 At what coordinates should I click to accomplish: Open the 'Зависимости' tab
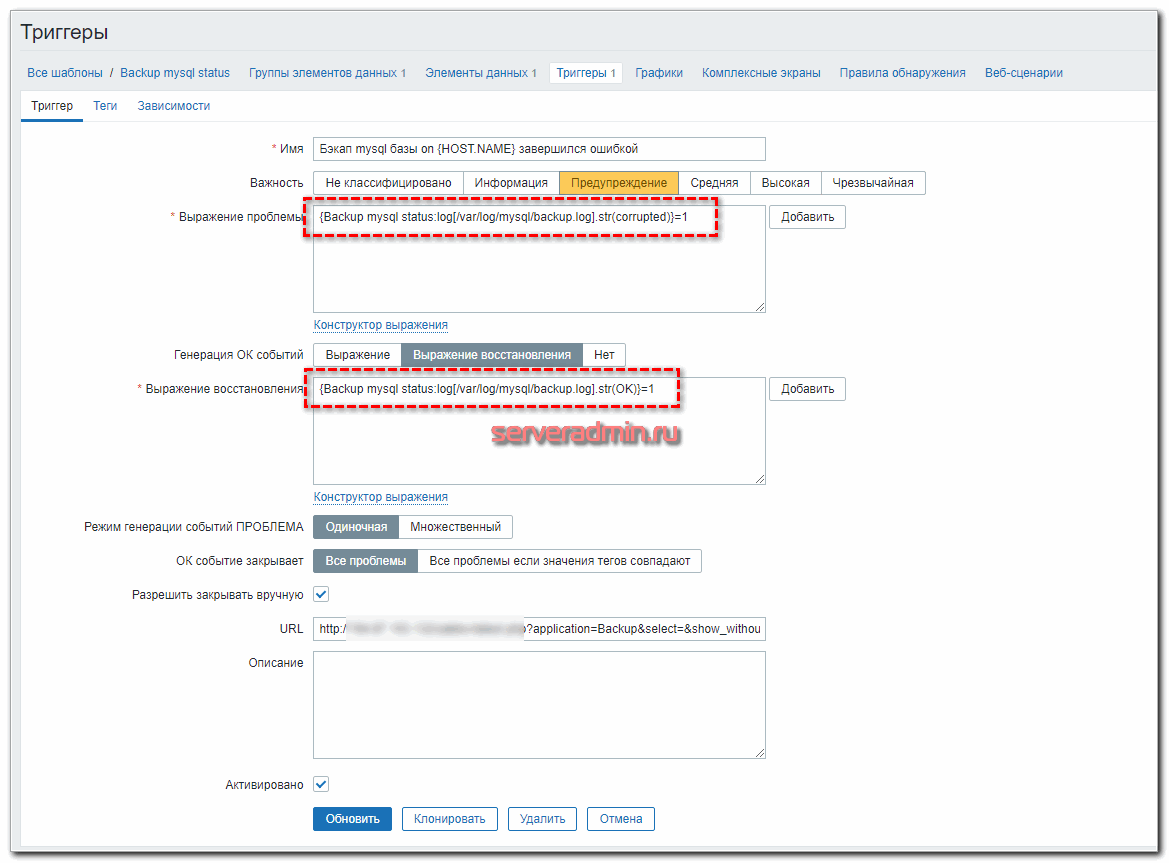point(173,106)
